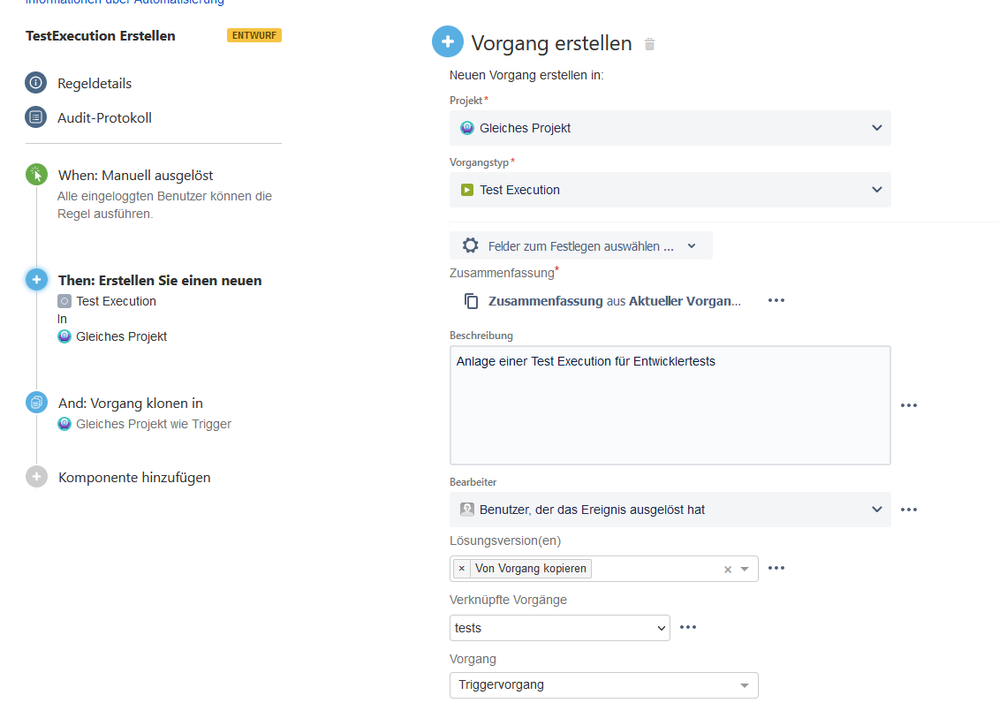Select the green manual trigger icon
This screenshot has height=702, width=999.
(36, 175)
